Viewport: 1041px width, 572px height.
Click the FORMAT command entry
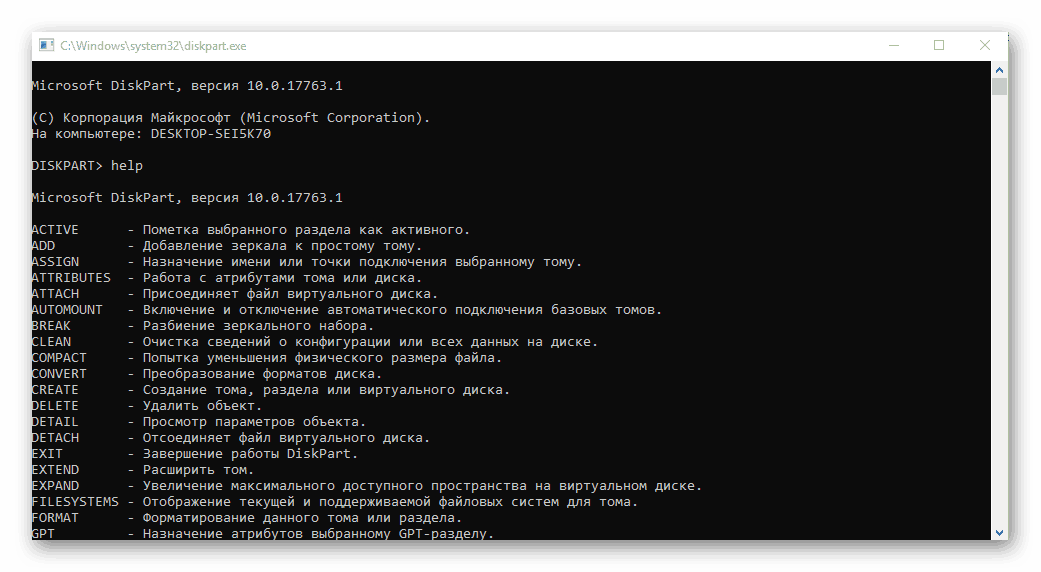246,518
